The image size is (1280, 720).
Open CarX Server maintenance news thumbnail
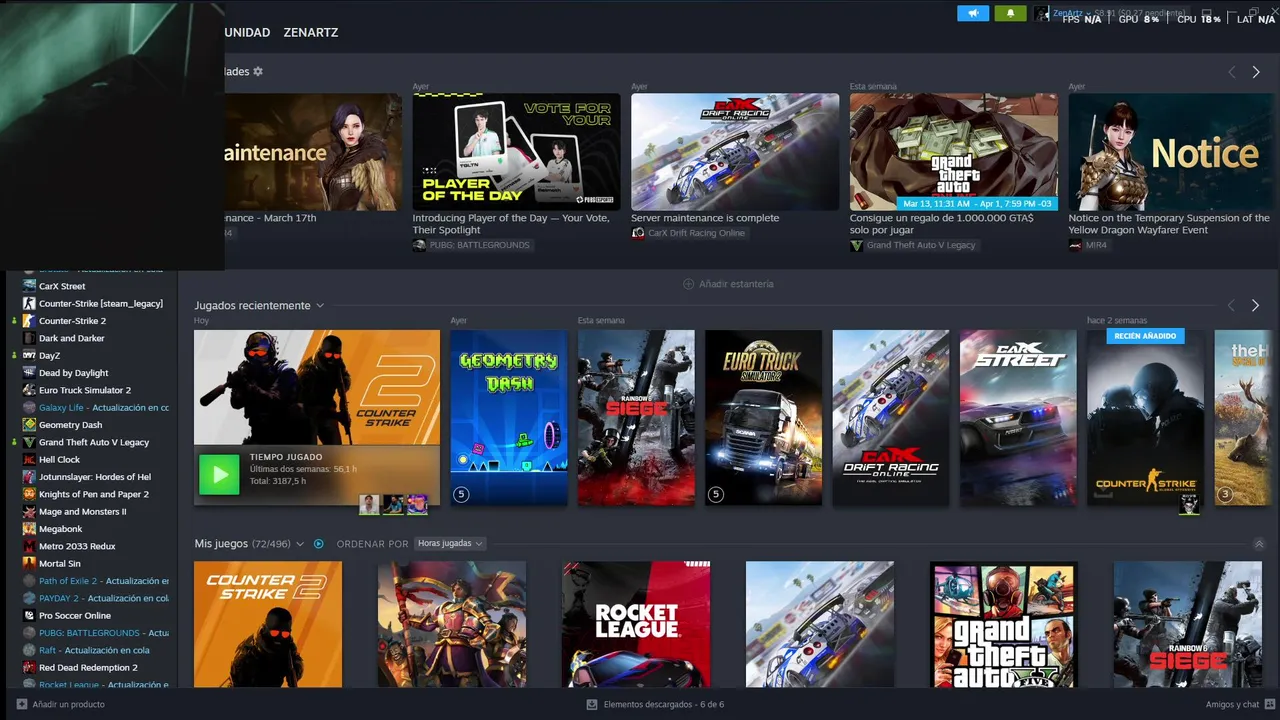(x=735, y=152)
